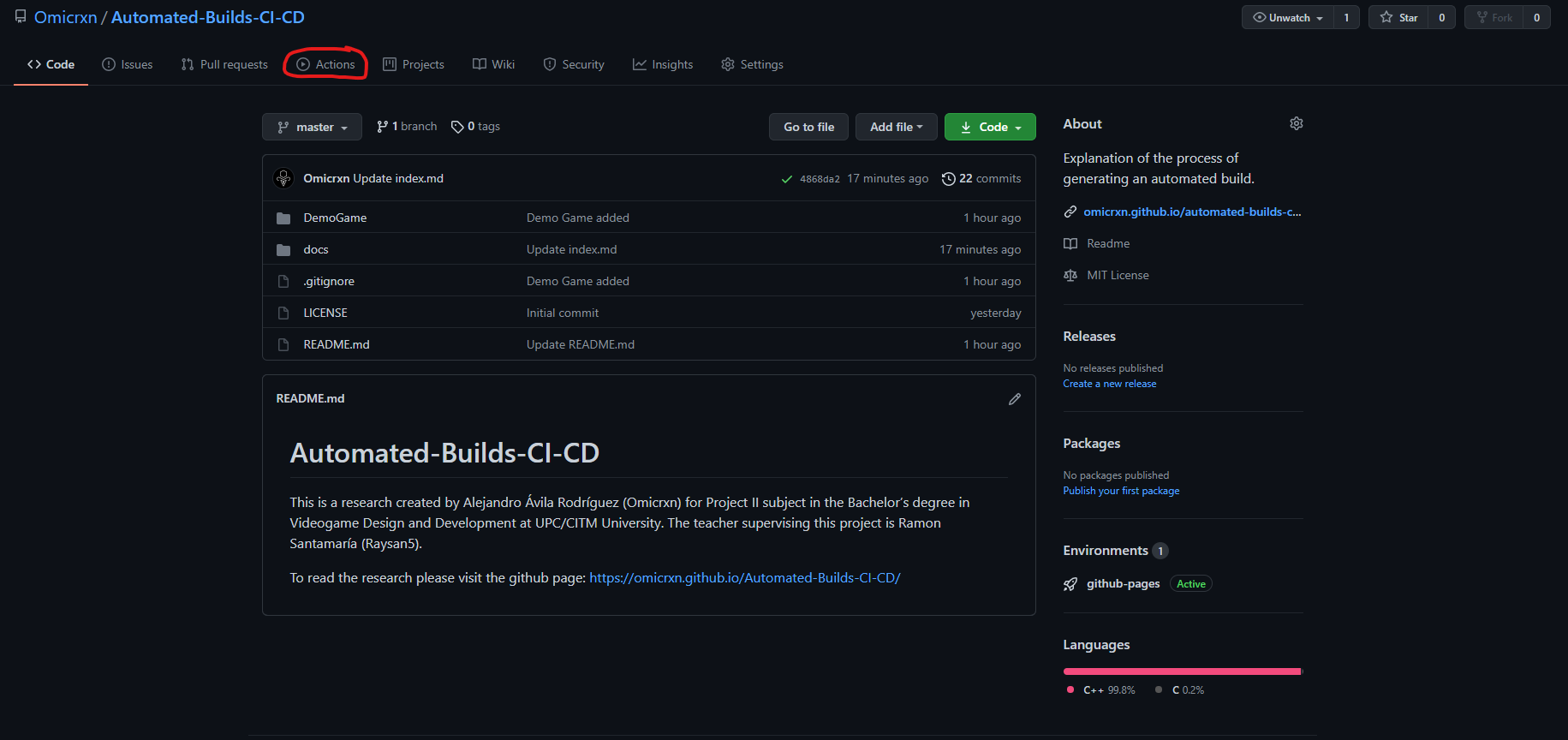This screenshot has height=740, width=1568.
Task: Click the Active environment badge
Action: pos(1190,584)
